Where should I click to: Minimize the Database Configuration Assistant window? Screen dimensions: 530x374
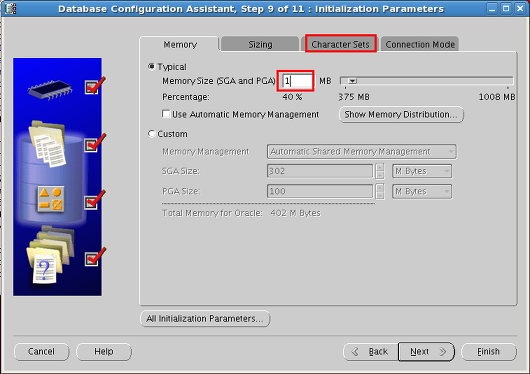[x=492, y=8]
